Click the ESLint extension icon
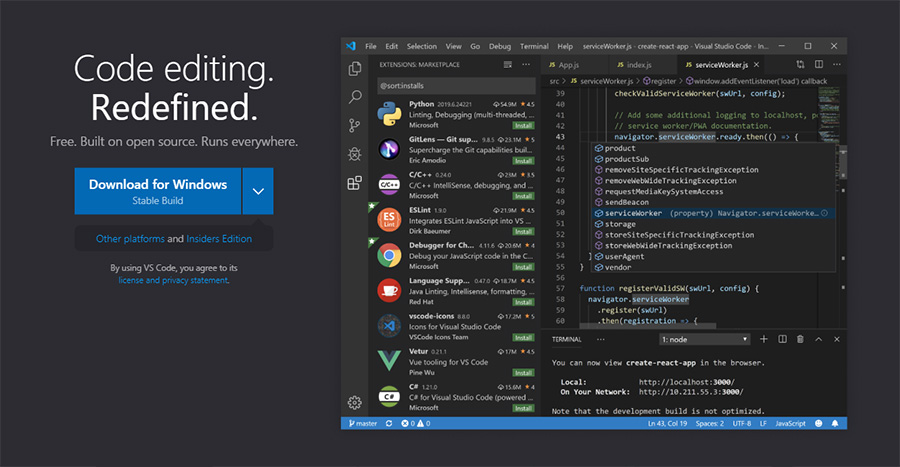The width and height of the screenshot is (900, 467). click(x=389, y=220)
